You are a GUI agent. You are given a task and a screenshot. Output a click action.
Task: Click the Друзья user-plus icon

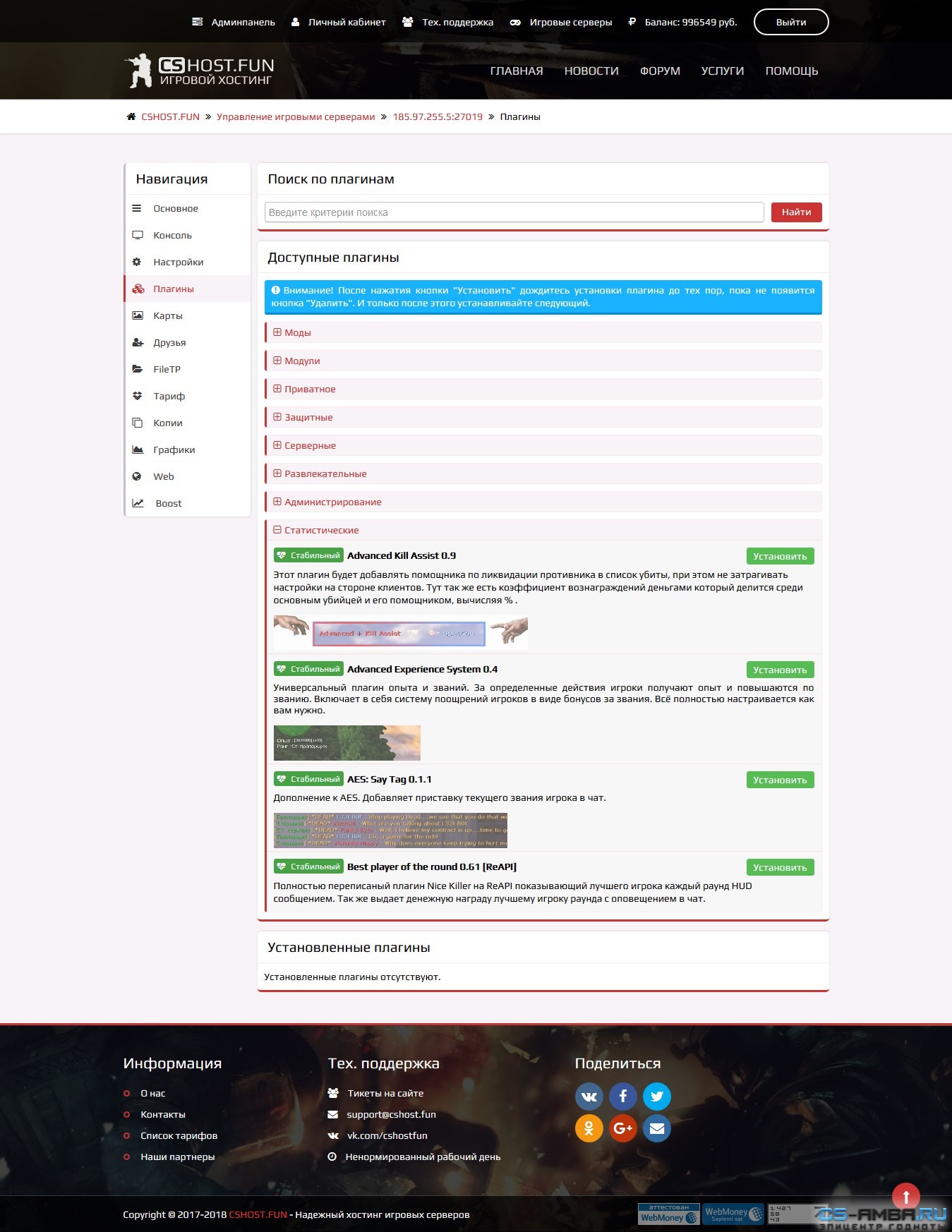(x=138, y=342)
